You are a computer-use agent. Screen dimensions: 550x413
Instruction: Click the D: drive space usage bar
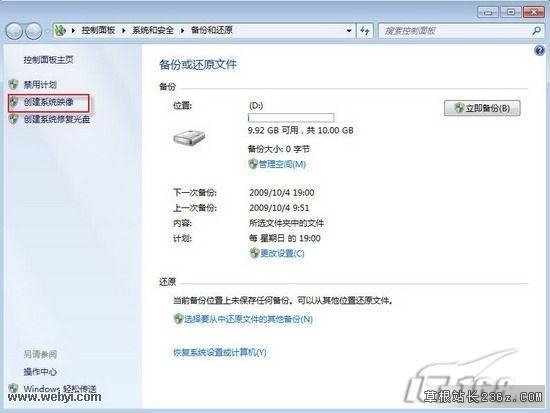(x=291, y=118)
